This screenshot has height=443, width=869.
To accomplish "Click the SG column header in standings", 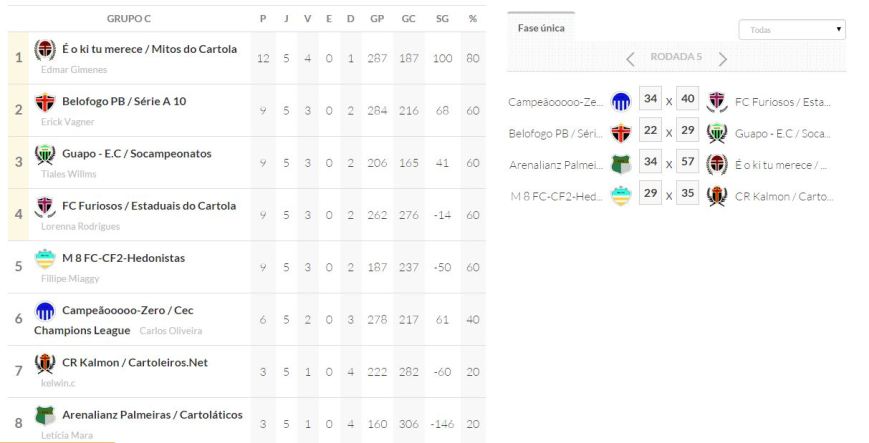I will click(443, 19).
